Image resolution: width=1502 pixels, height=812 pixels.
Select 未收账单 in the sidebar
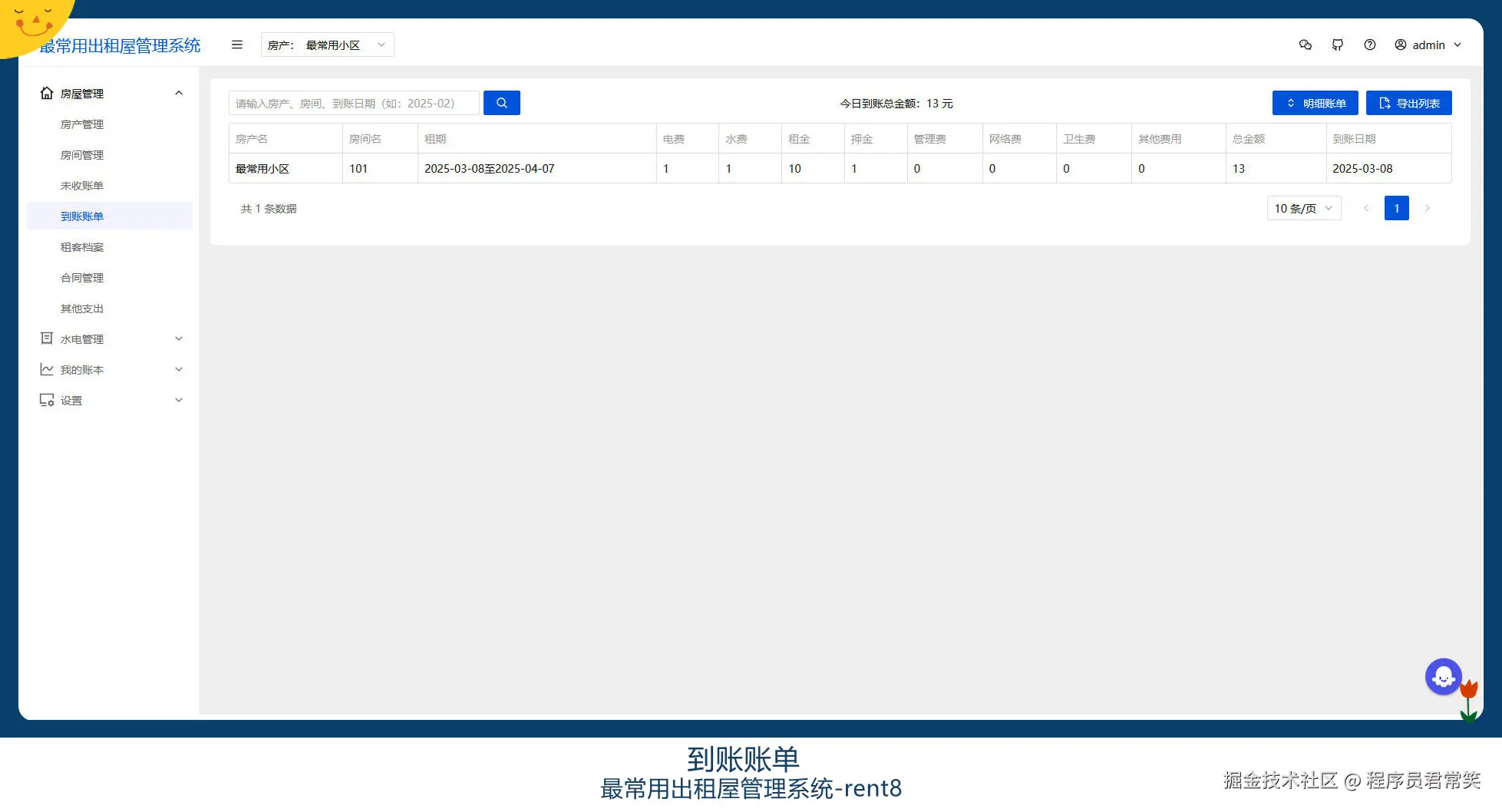tap(81, 185)
